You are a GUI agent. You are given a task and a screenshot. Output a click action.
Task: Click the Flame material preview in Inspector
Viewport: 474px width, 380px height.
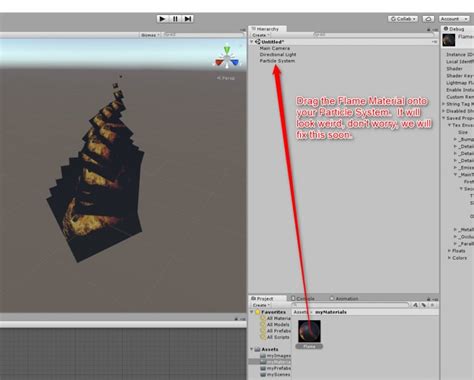[449, 40]
